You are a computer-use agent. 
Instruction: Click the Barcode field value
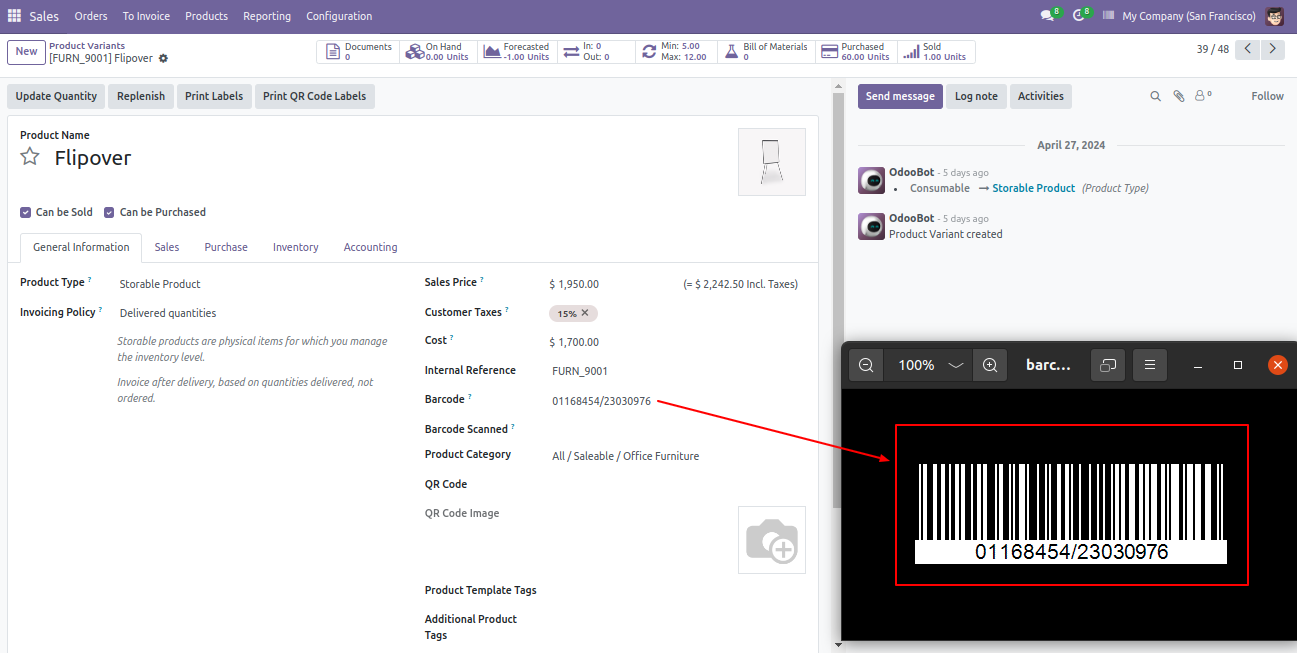(x=602, y=401)
